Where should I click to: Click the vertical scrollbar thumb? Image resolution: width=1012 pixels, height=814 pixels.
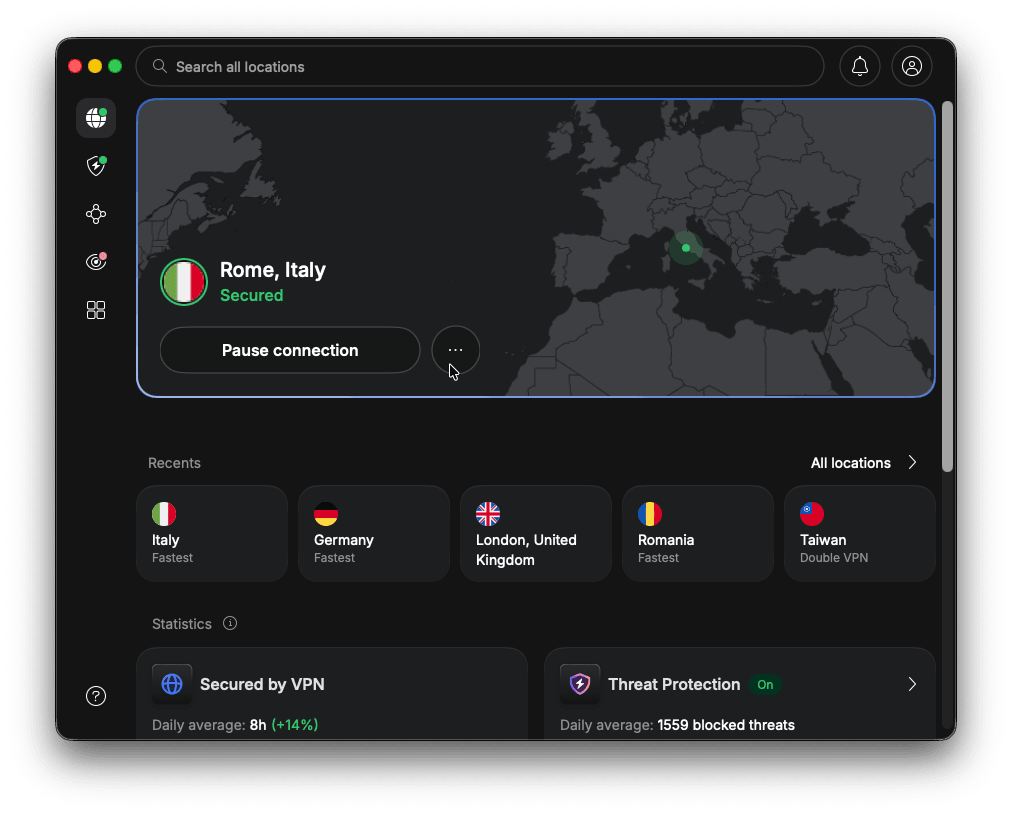tap(947, 287)
